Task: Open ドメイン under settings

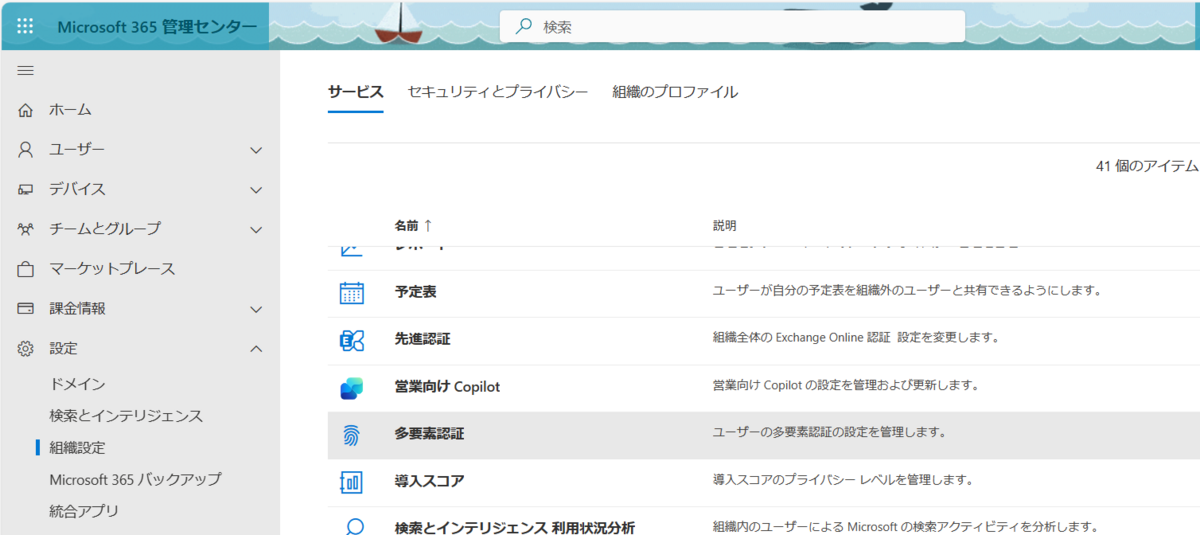Action: [x=77, y=384]
